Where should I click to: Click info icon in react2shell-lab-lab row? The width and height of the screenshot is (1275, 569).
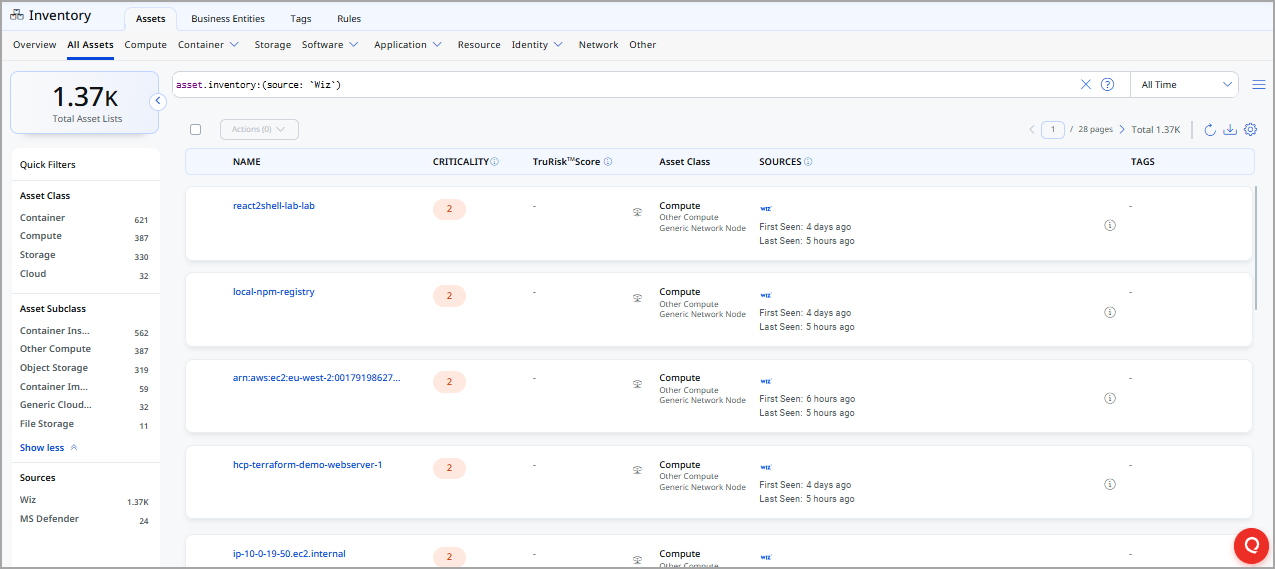pos(1110,226)
